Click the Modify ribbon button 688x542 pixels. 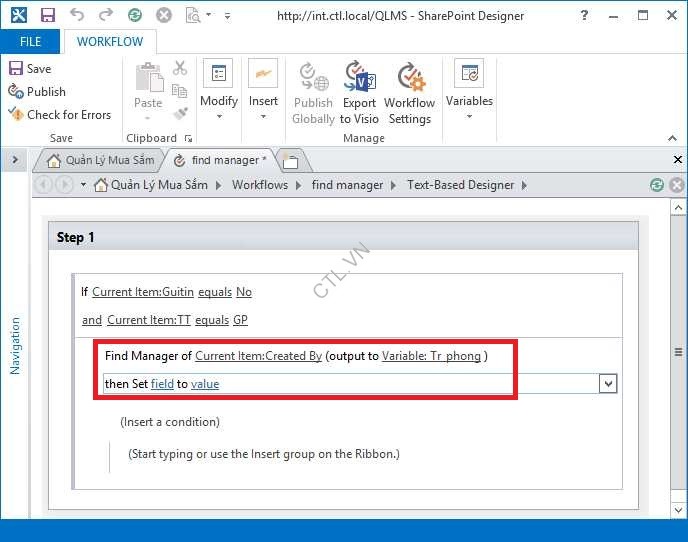pyautogui.click(x=218, y=88)
